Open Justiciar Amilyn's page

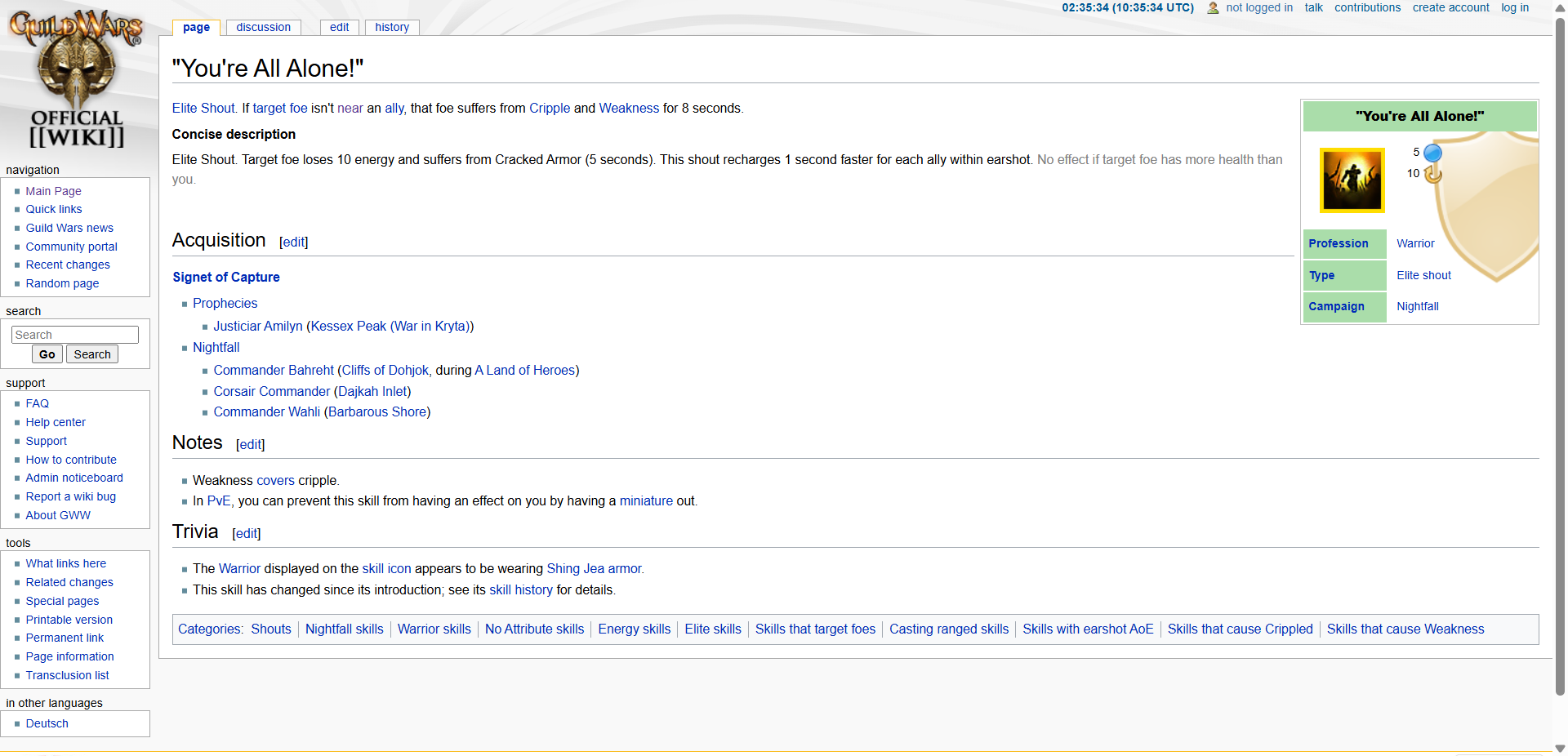click(258, 327)
